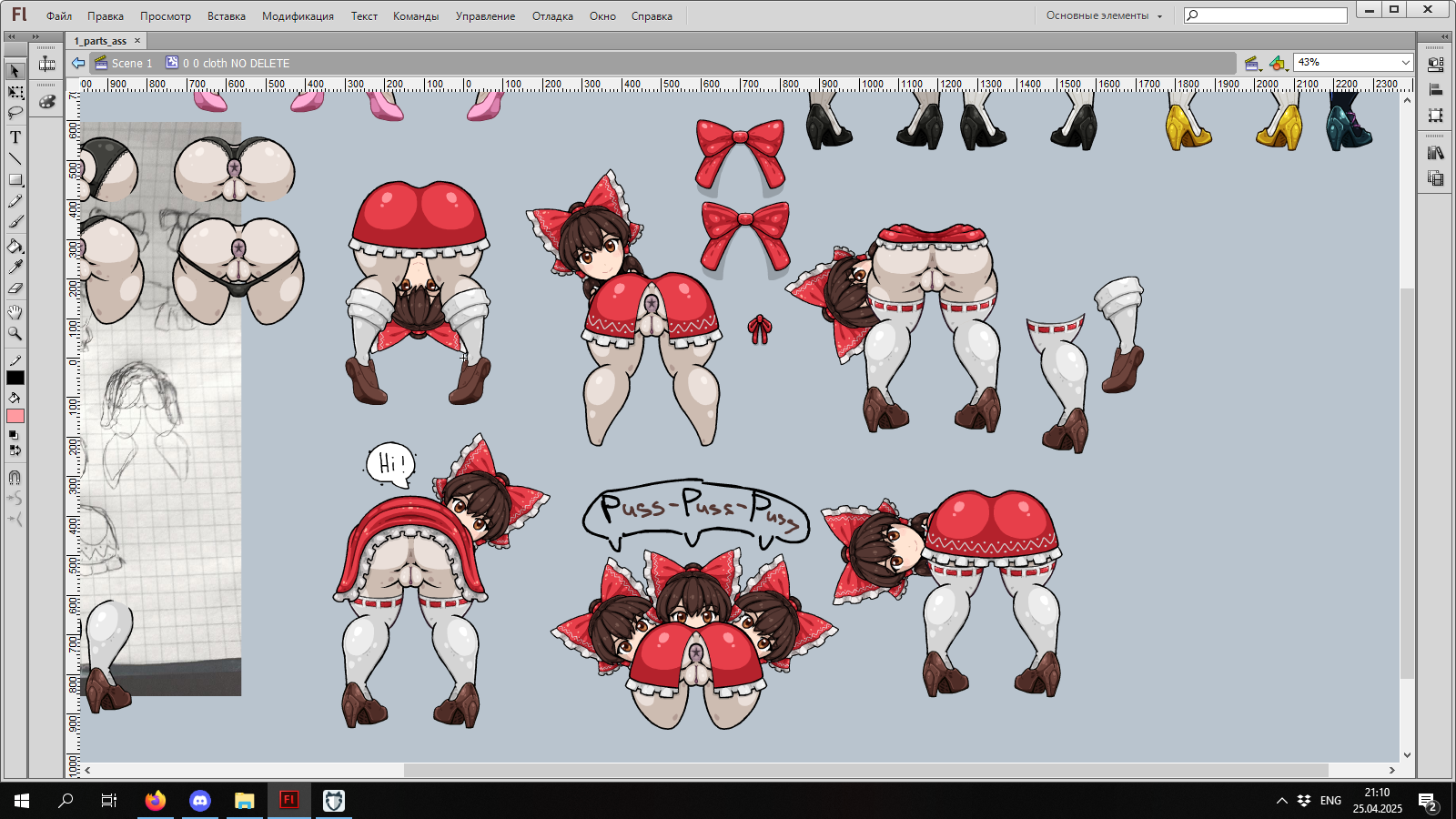Screen dimensions: 1456x819
Task: Open File Explorer from the taskbar
Action: coord(244,801)
